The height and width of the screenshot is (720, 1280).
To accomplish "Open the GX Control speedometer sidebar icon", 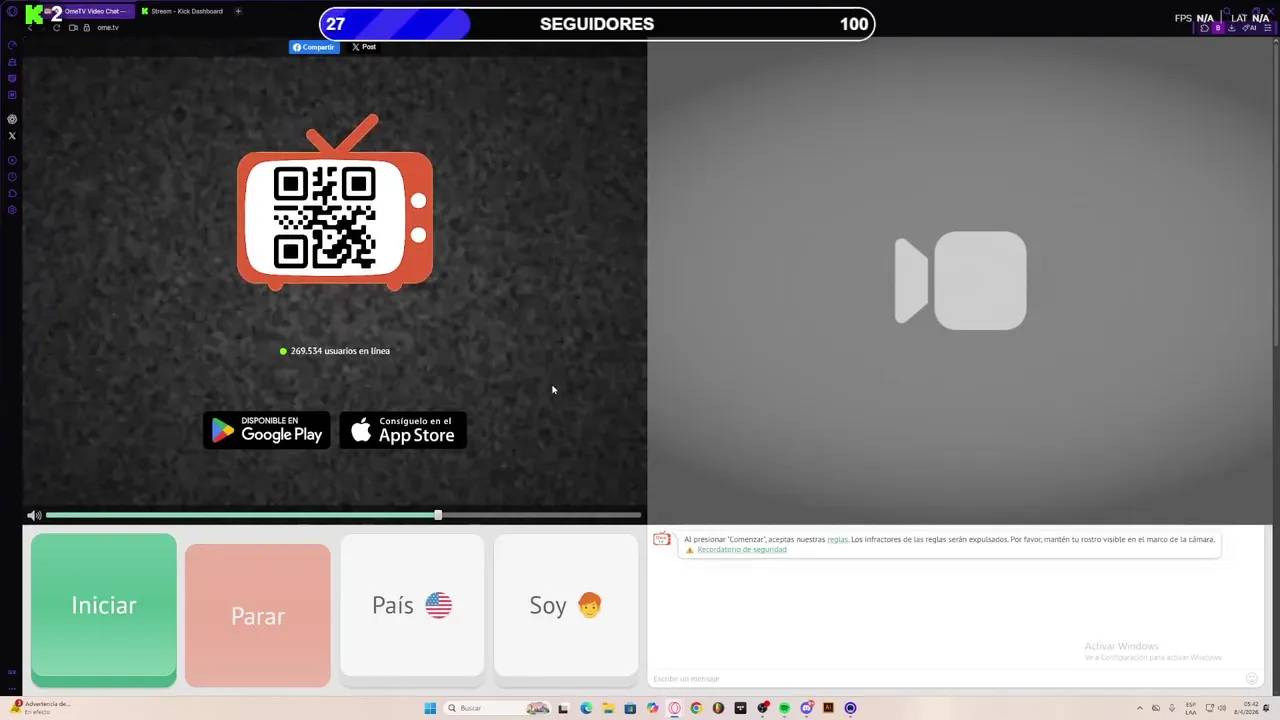I will pyautogui.click(x=12, y=46).
